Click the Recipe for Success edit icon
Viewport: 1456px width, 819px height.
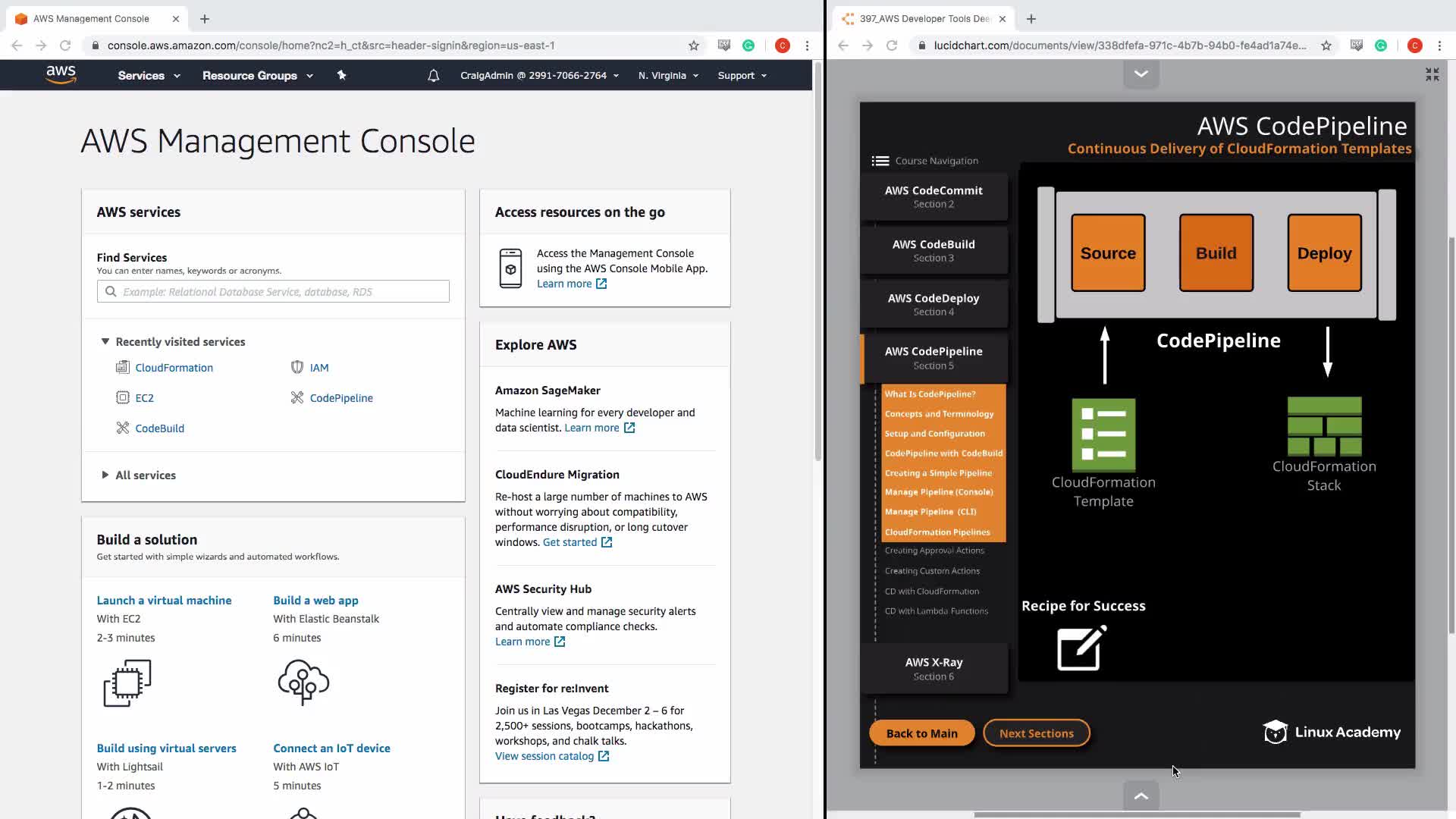(1081, 648)
